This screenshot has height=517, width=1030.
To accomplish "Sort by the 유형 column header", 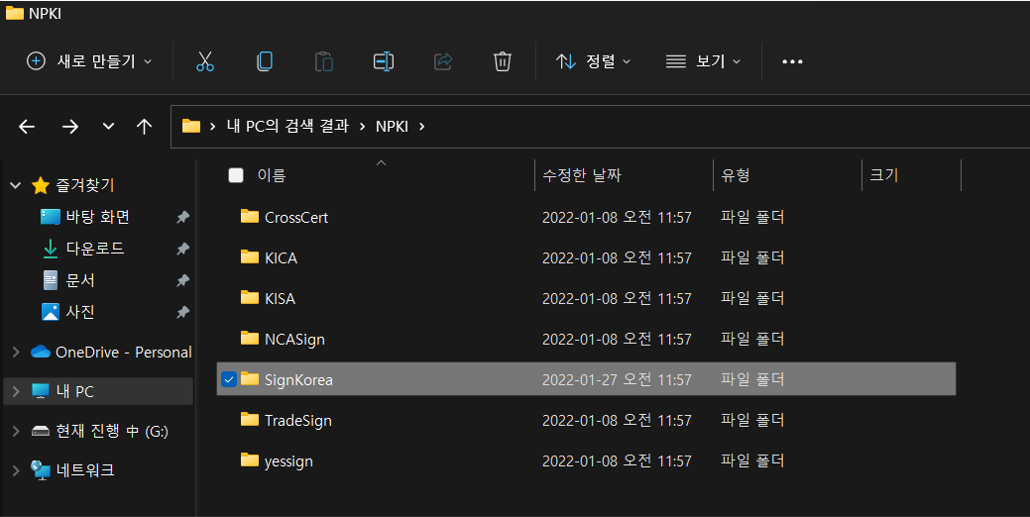I will 735,175.
